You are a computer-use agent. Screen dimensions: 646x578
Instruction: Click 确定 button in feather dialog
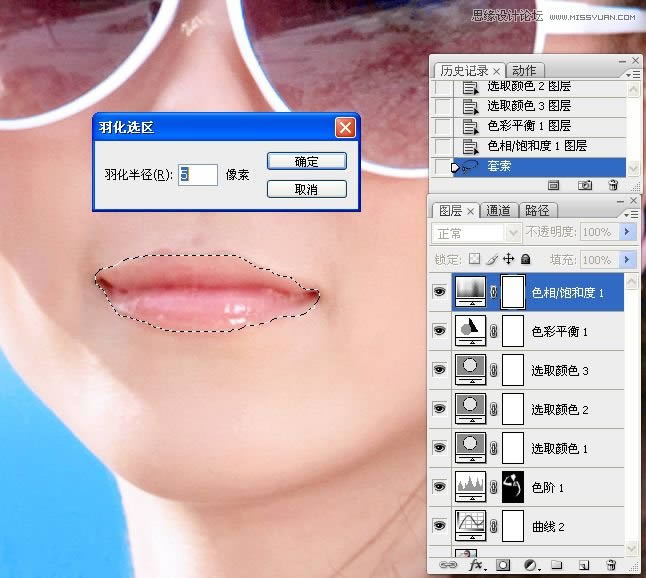[307, 161]
